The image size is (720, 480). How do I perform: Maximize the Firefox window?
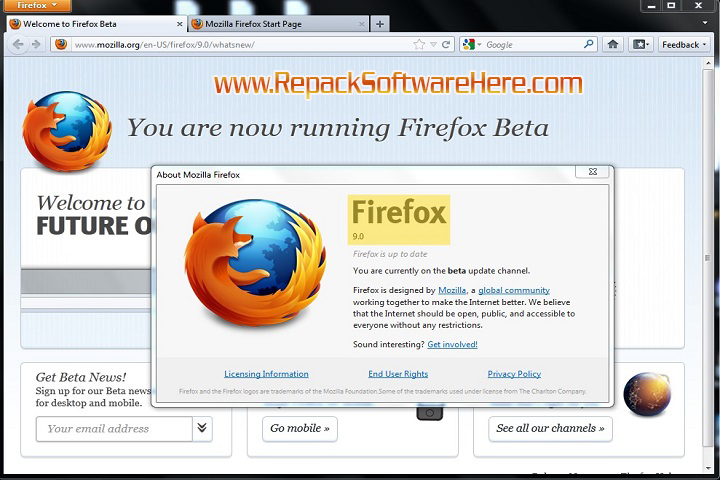pyautogui.click(x=671, y=6)
